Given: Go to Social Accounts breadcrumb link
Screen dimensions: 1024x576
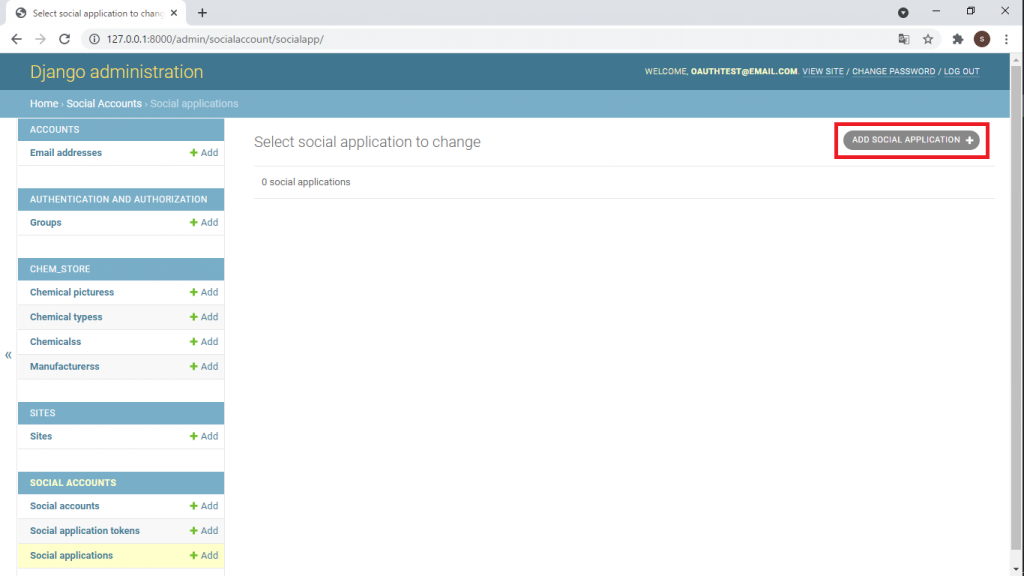Looking at the screenshot, I should click(104, 104).
